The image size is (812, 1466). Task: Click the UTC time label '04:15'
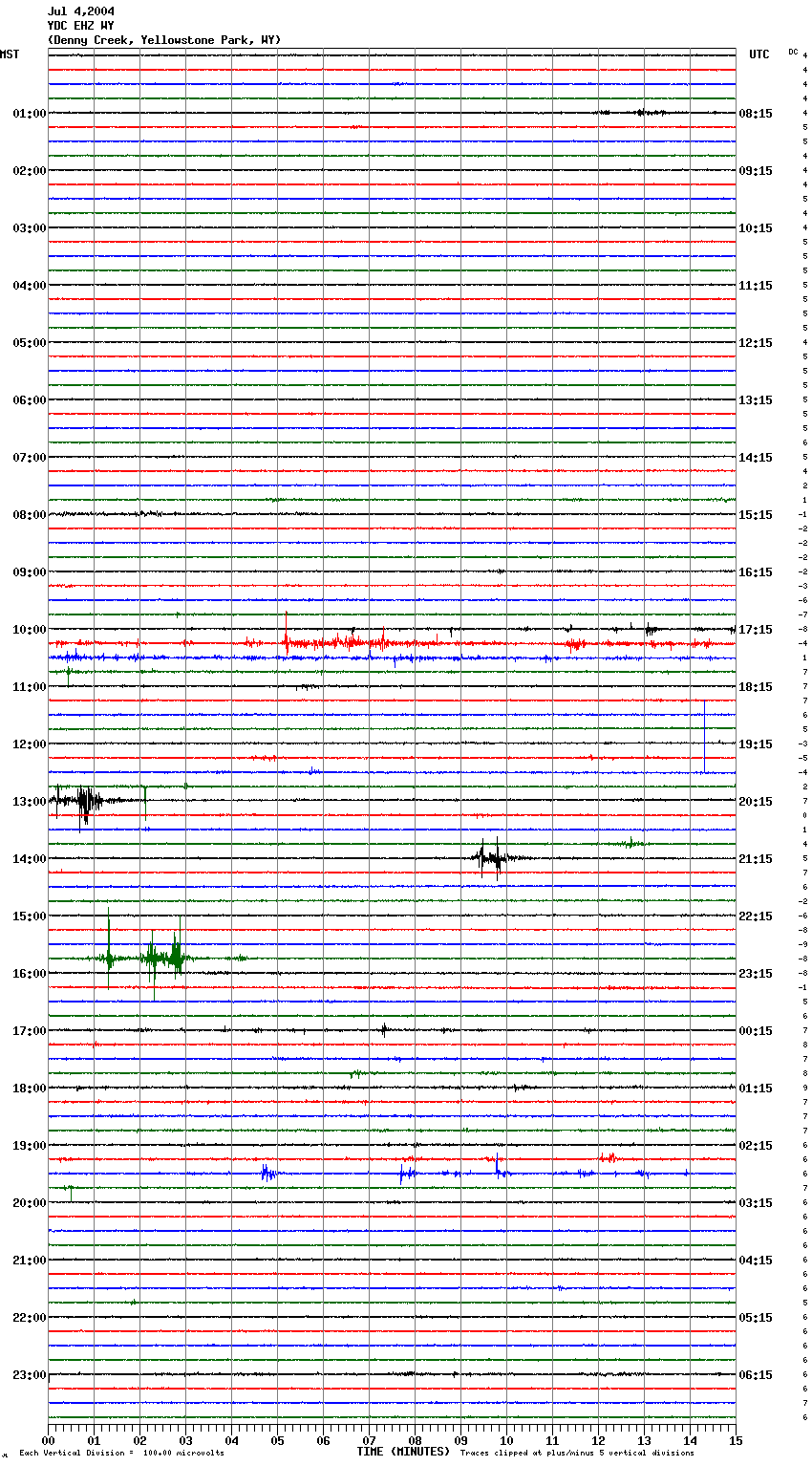[x=756, y=1261]
